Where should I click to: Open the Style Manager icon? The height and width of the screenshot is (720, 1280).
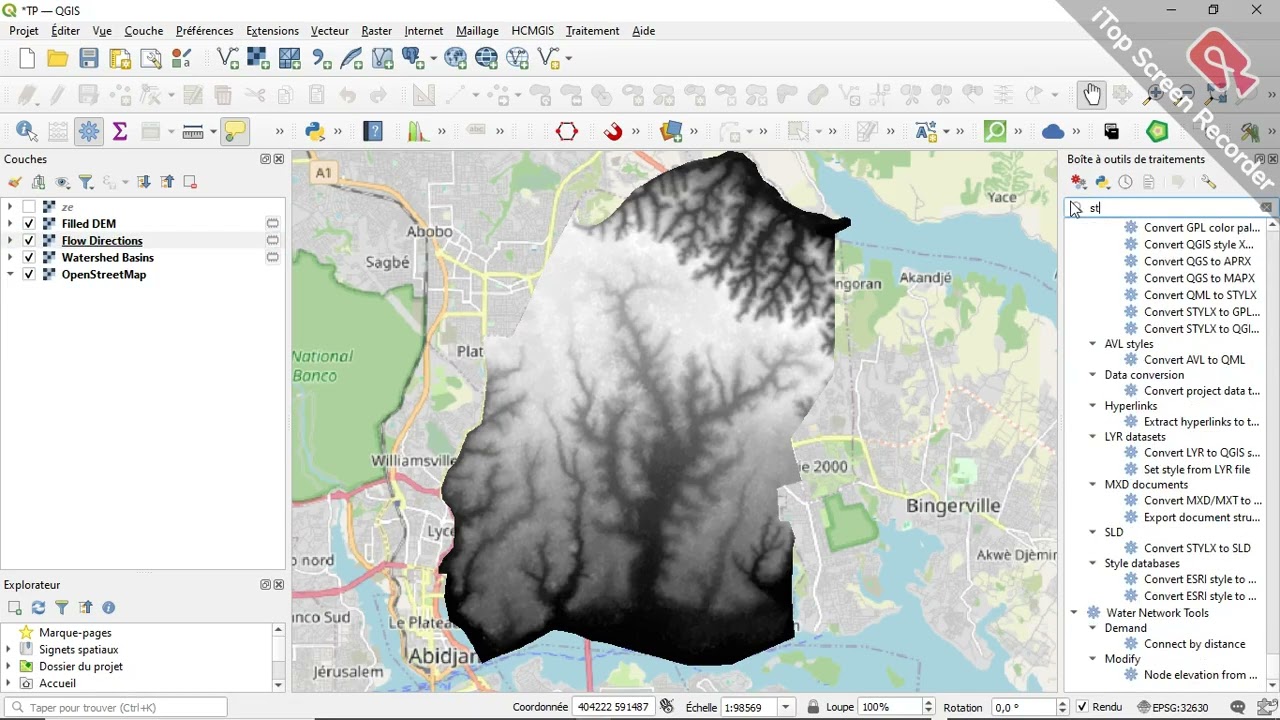(182, 59)
